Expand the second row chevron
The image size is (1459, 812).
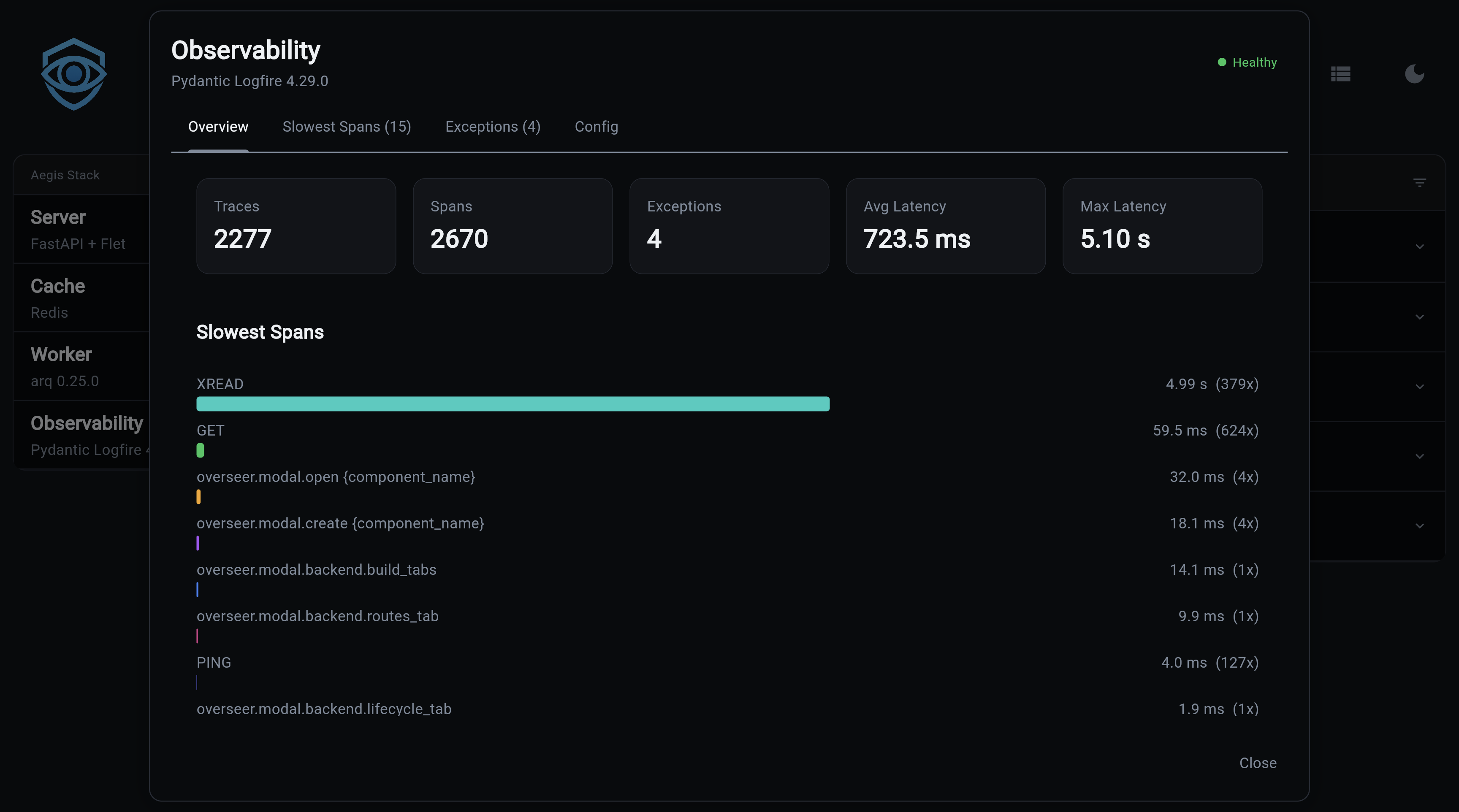[x=1419, y=317]
